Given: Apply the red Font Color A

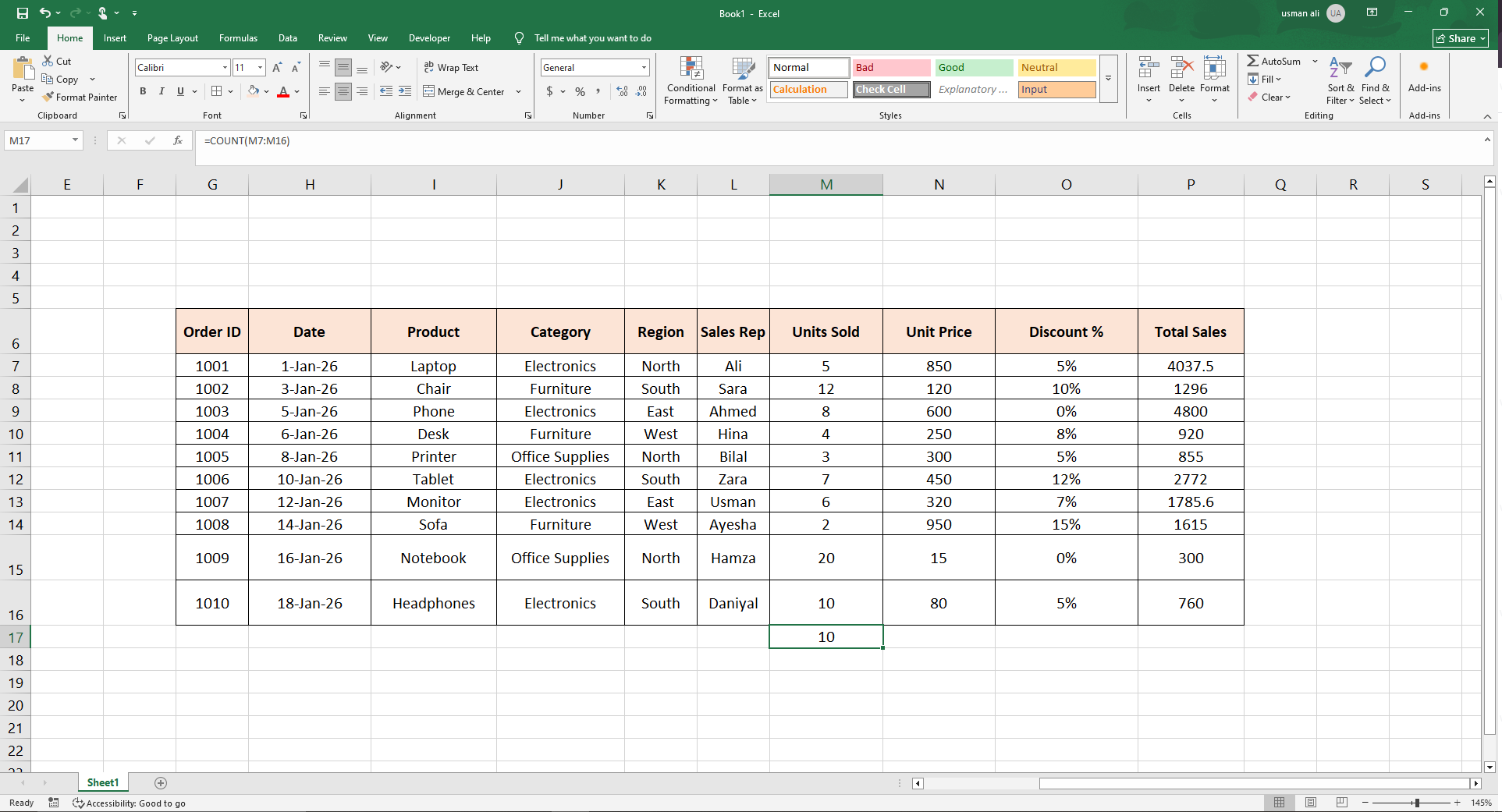Looking at the screenshot, I should click(283, 92).
